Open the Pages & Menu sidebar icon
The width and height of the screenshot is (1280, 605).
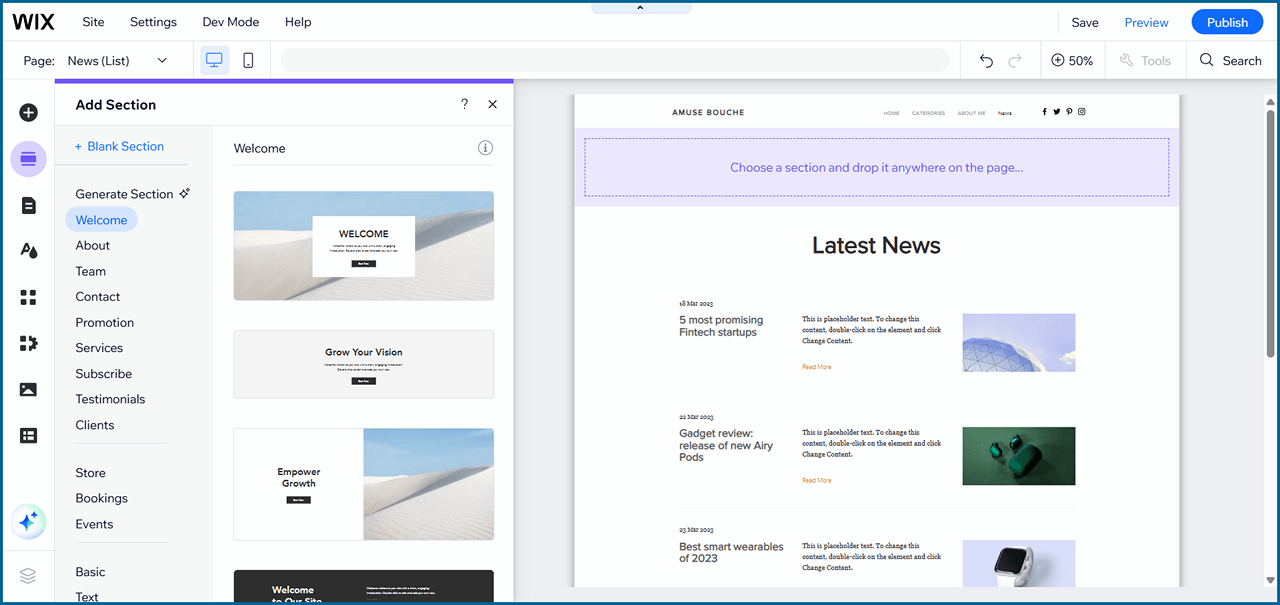28,206
